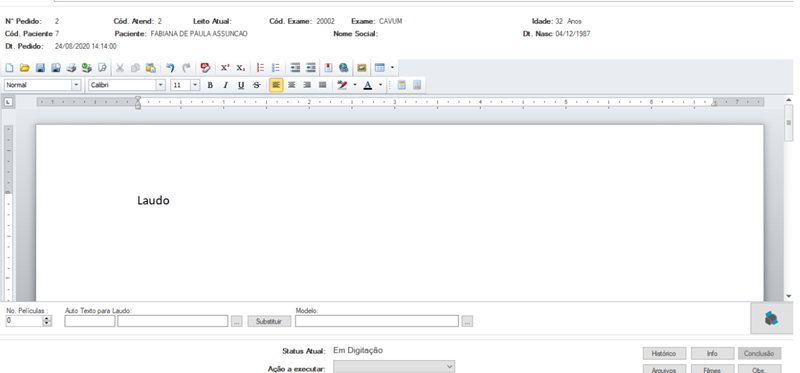Click the Obs. button
Screen dimensions: 800x373
click(759, 369)
